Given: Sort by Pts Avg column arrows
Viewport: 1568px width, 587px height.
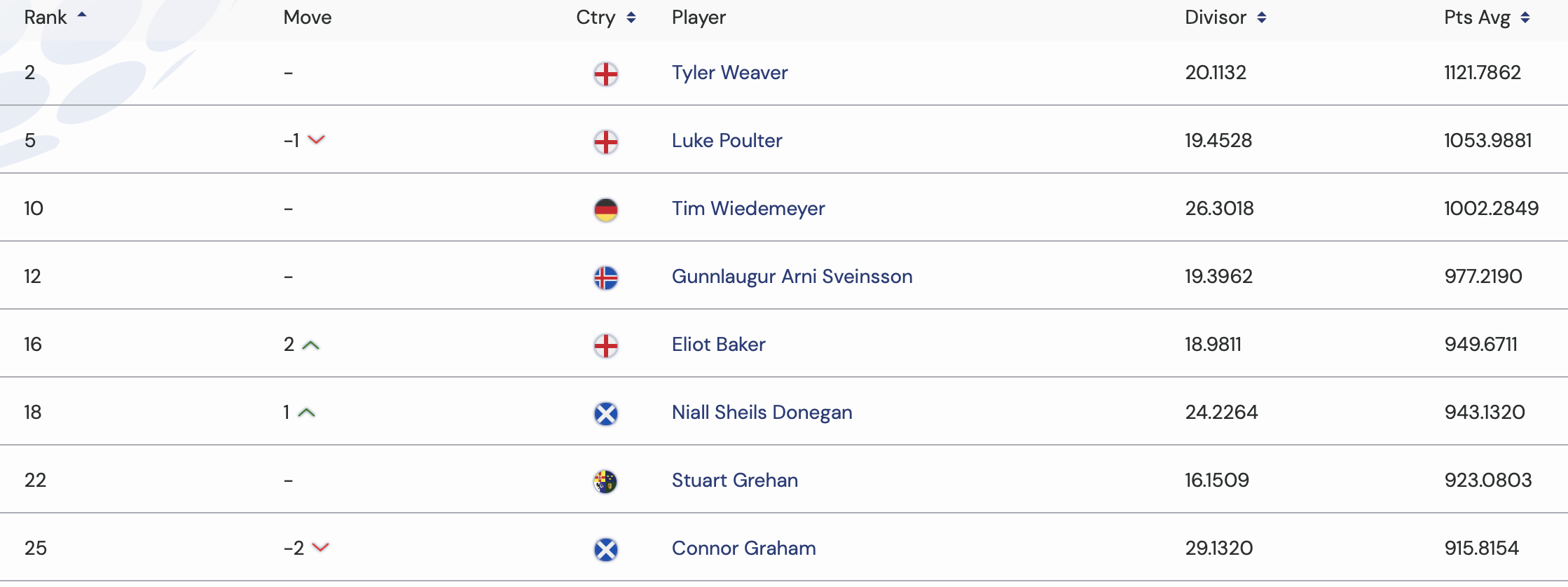Looking at the screenshot, I should pyautogui.click(x=1525, y=18).
